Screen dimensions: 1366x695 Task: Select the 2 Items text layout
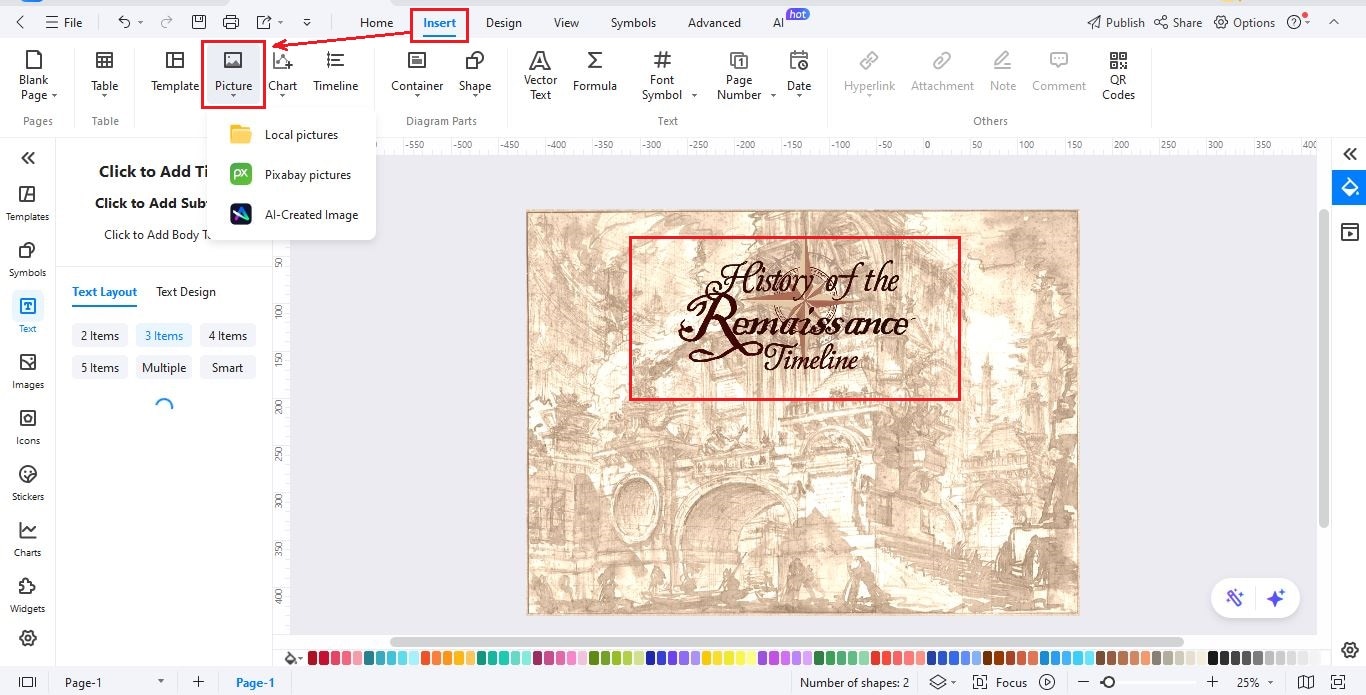[100, 336]
